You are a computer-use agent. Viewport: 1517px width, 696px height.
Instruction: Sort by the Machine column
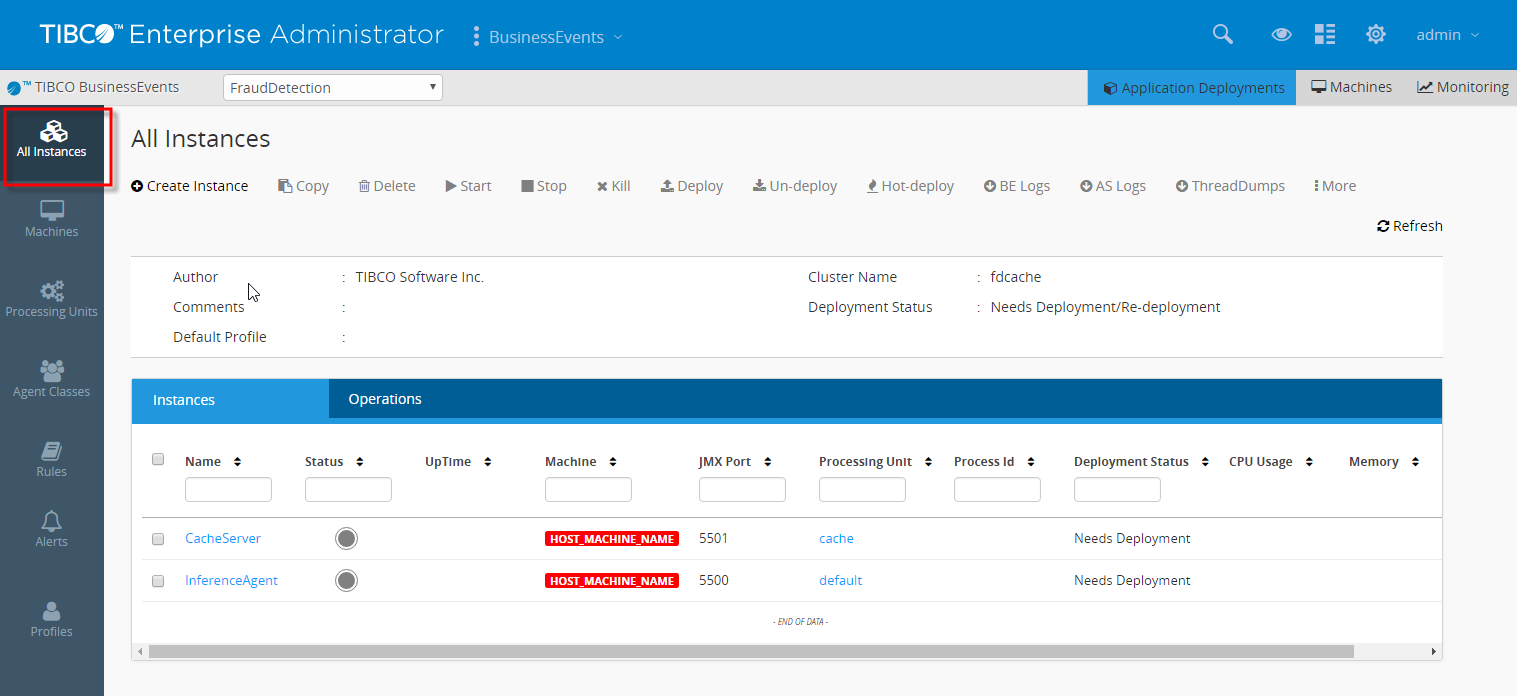[613, 462]
